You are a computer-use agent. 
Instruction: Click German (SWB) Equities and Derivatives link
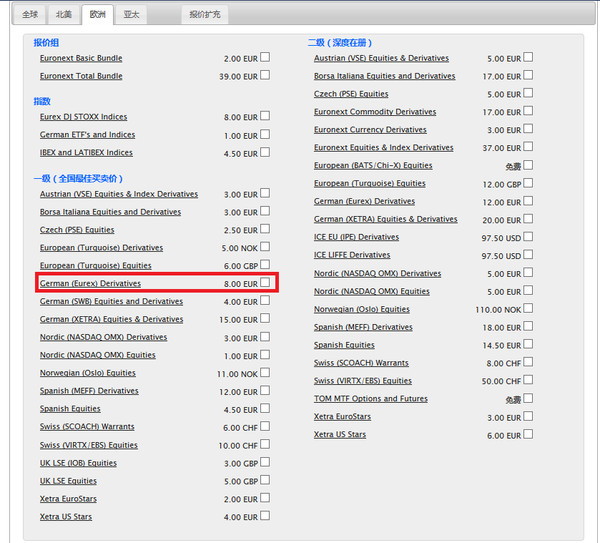(111, 302)
